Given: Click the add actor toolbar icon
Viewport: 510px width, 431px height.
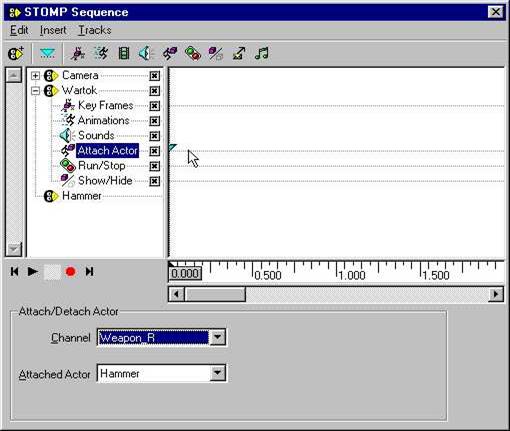Looking at the screenshot, I should pyautogui.click(x=16, y=53).
